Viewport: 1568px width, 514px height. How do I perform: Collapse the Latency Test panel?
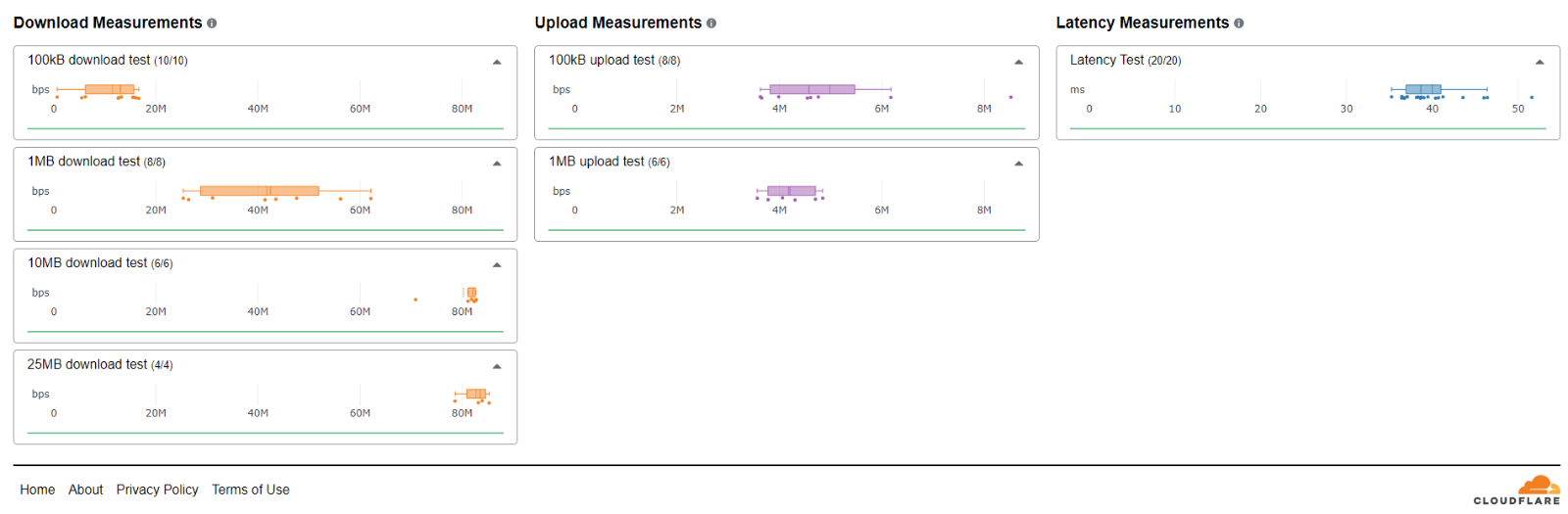point(1540,62)
